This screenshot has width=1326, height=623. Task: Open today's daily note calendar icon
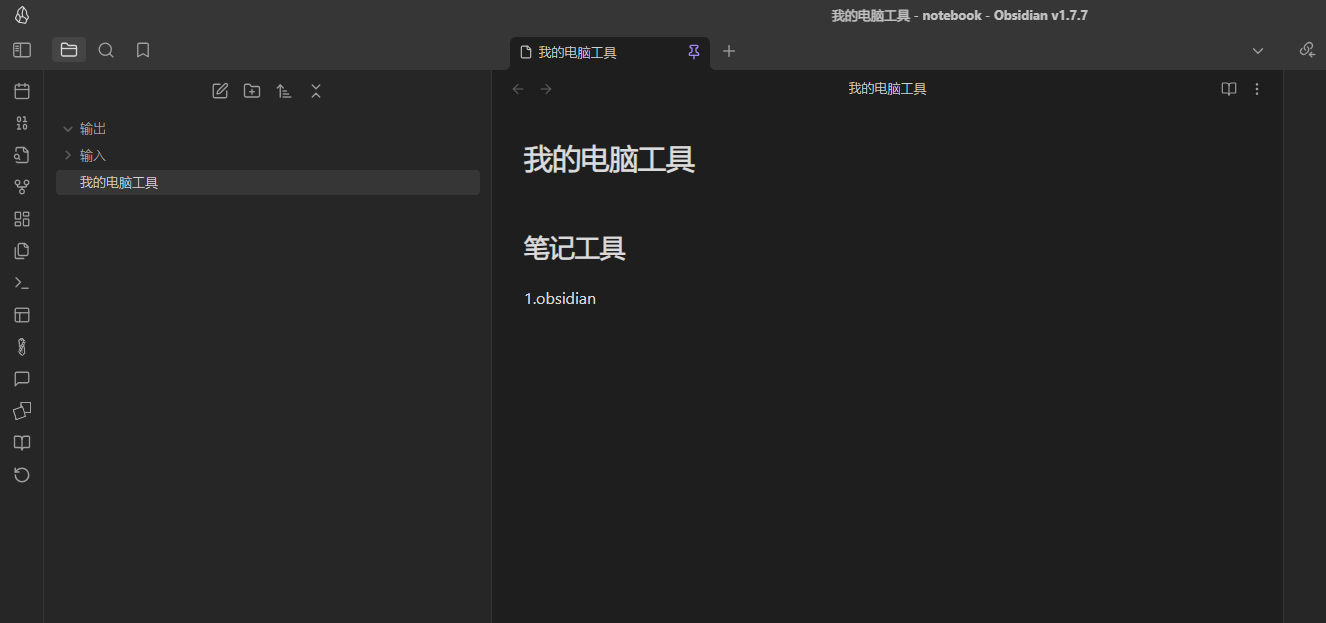[x=22, y=91]
